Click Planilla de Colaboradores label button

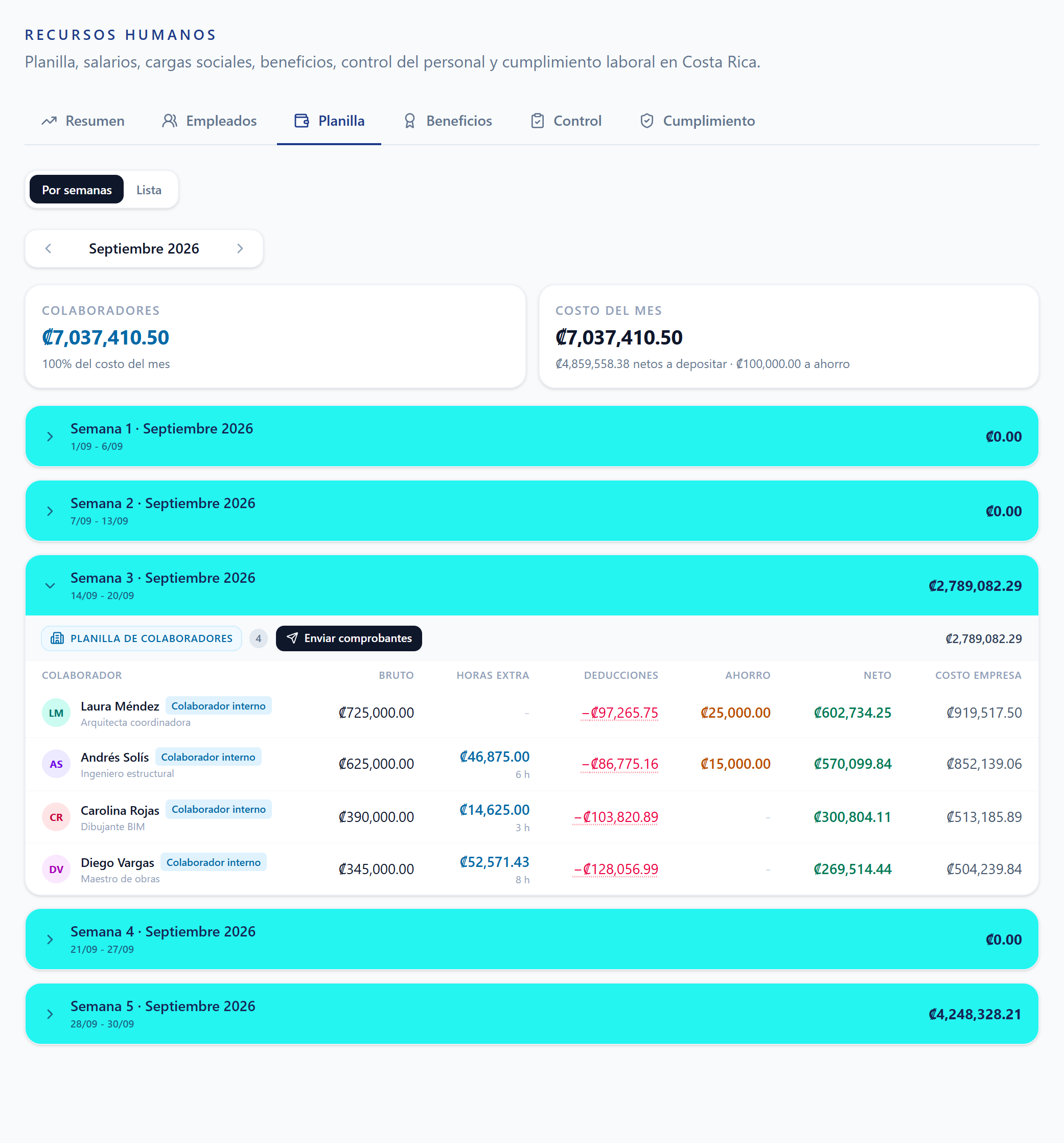pyautogui.click(x=142, y=638)
